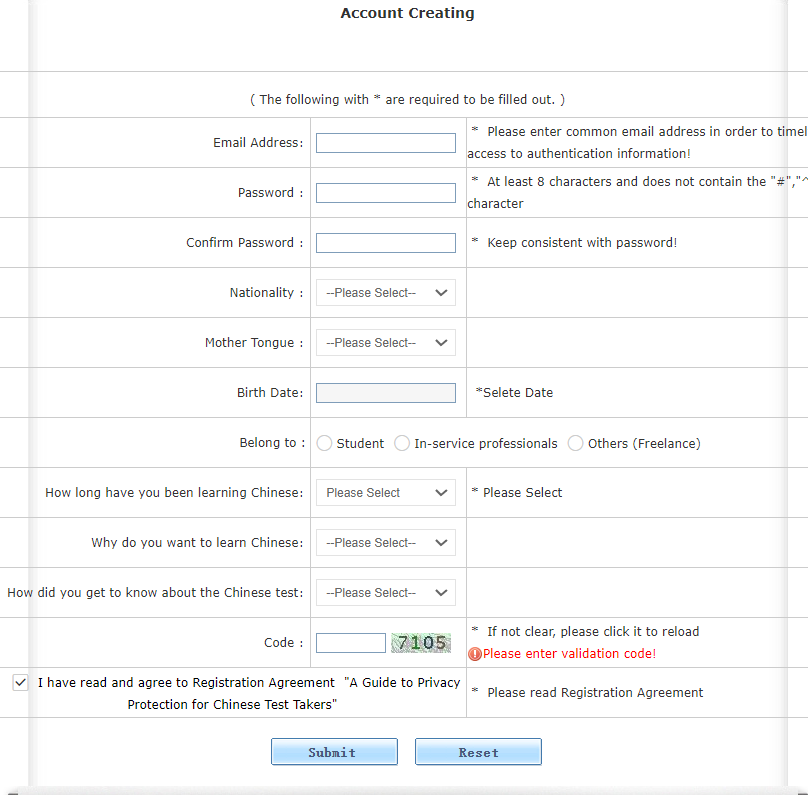The height and width of the screenshot is (795, 808).
Task: Choose In-service professionals option
Action: click(402, 443)
